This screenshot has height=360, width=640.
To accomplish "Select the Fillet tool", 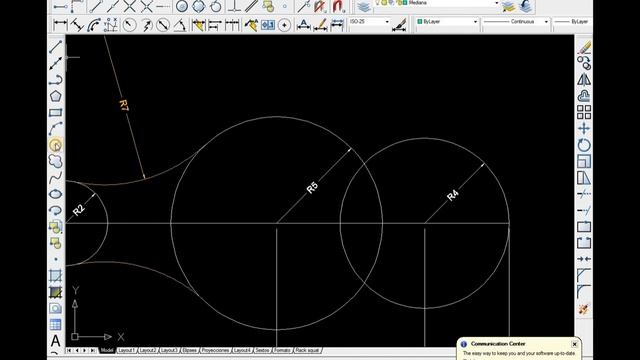I will coord(584,292).
